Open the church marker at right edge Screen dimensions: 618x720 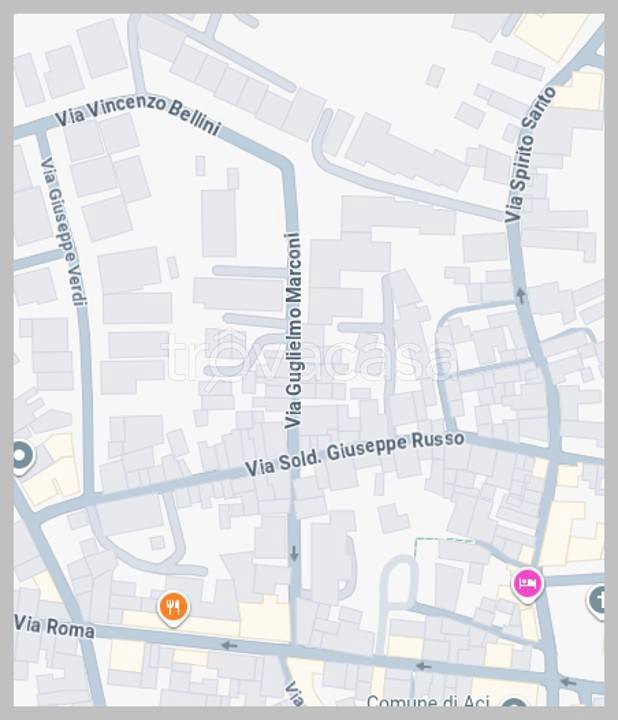[x=597, y=601]
